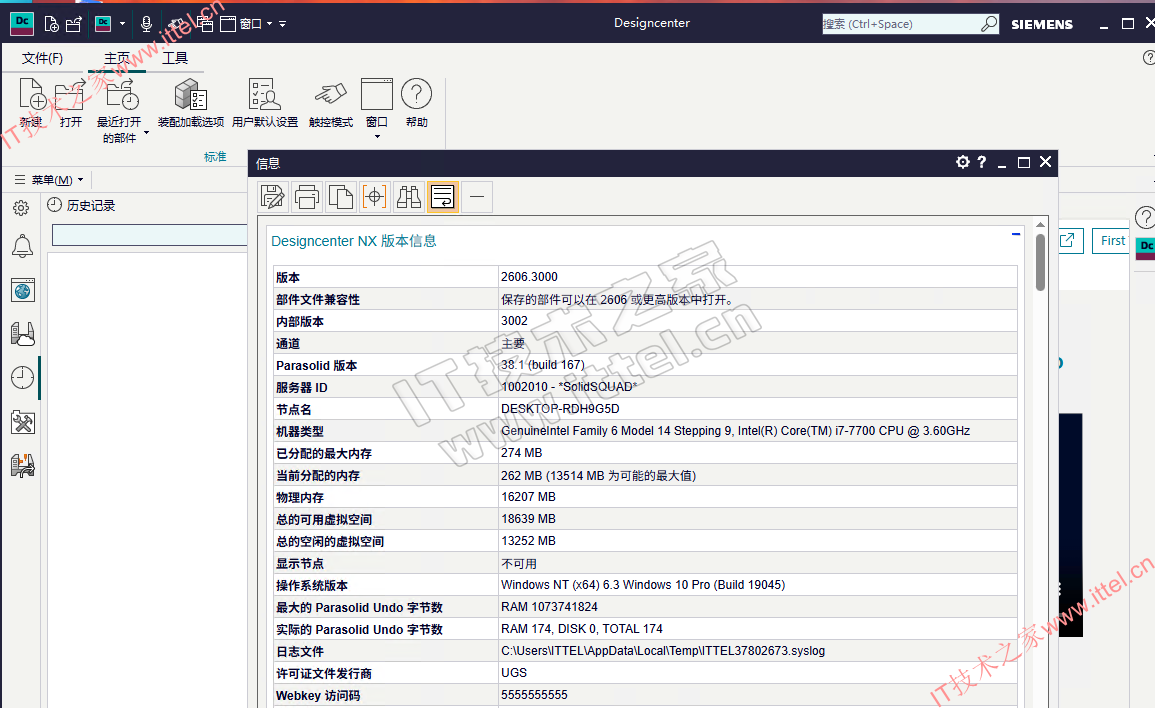1155x708 pixels.
Task: Open the quick access toolbar customize arrow
Action: tap(282, 24)
